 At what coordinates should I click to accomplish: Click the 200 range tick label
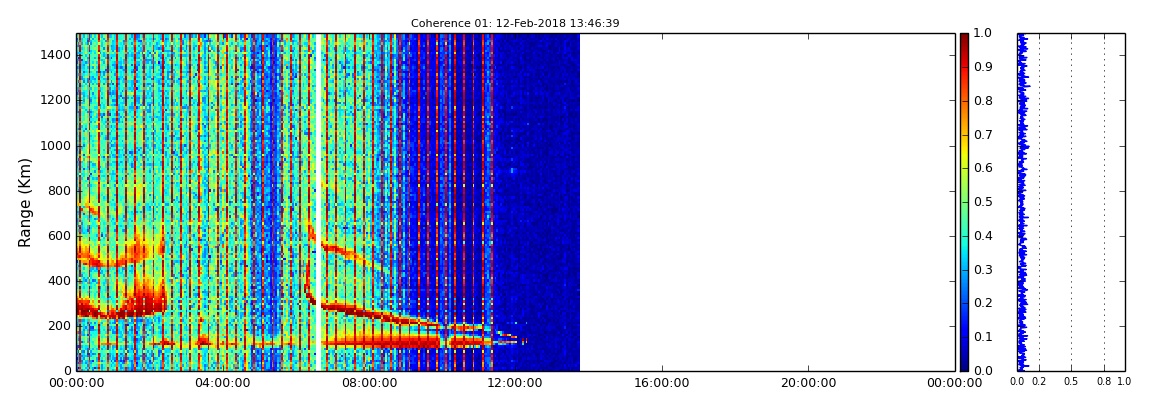(x=60, y=326)
